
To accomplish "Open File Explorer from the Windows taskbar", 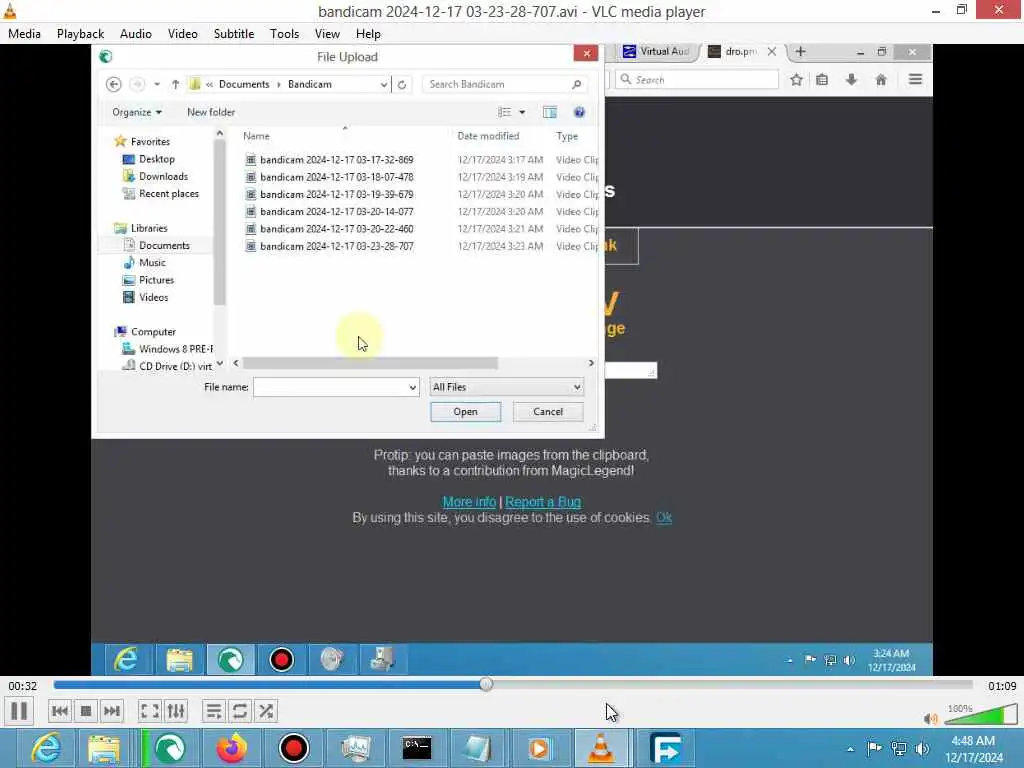I will tap(104, 748).
